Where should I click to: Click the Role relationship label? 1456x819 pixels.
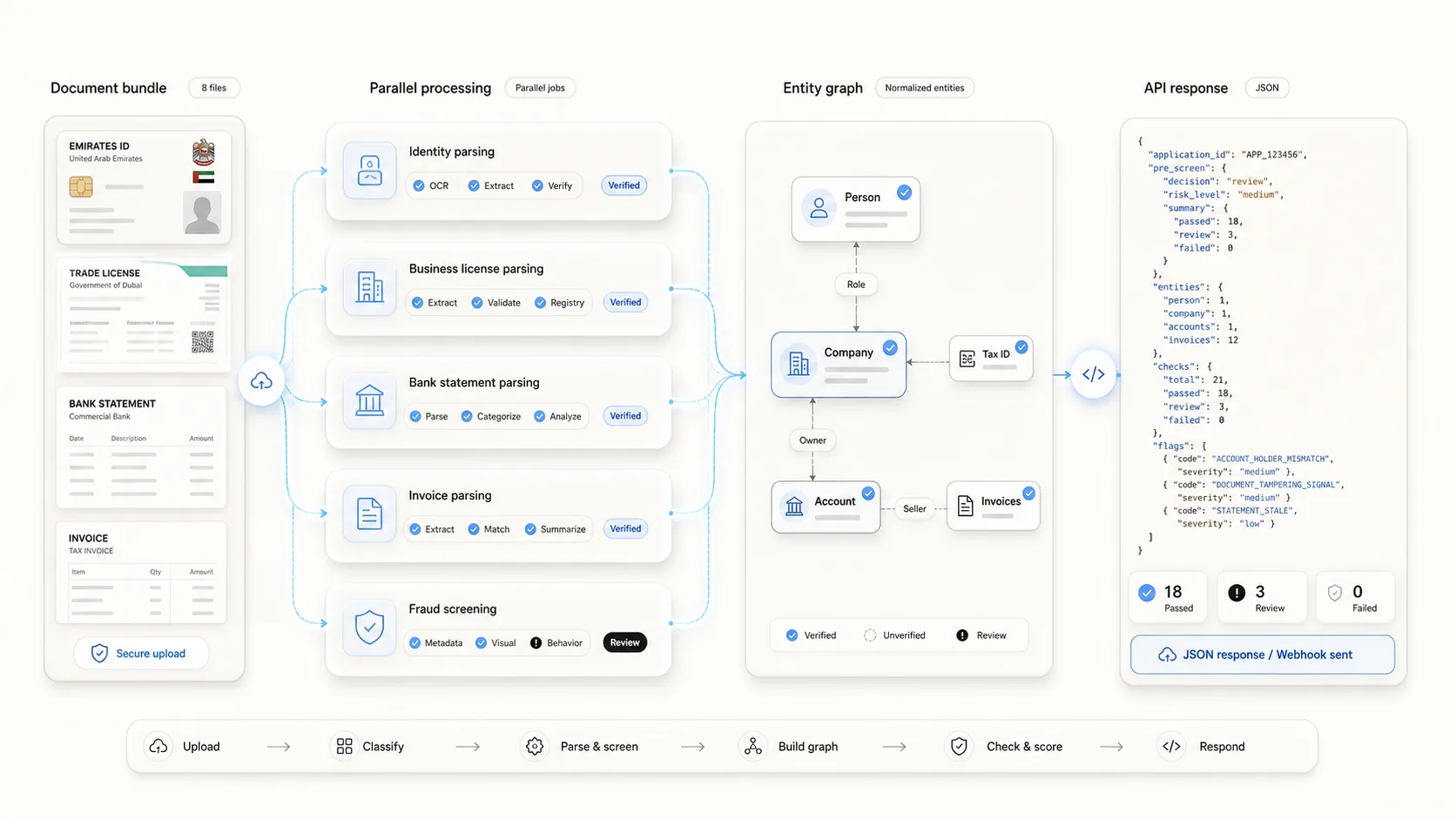coord(856,285)
